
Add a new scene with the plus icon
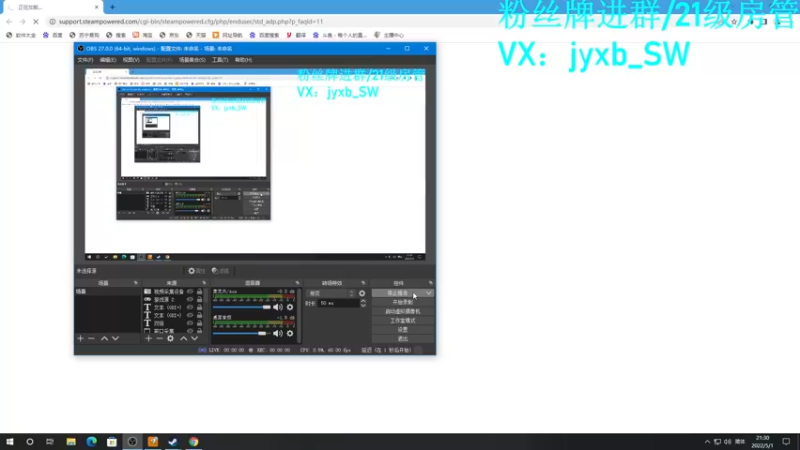pos(80,338)
